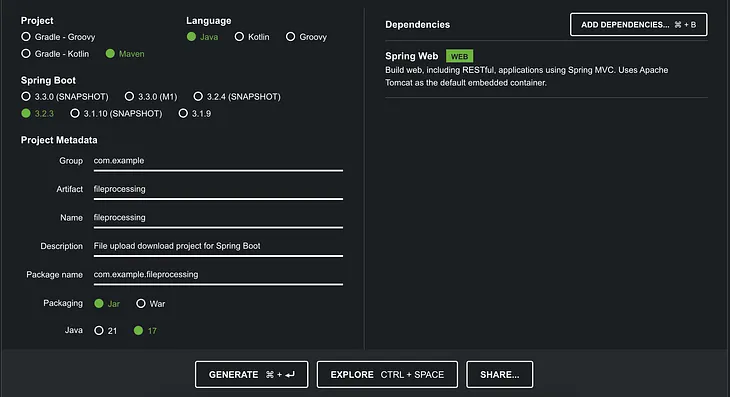The width and height of the screenshot is (730, 397).
Task: Click the Spring Web description text
Action: (526, 76)
